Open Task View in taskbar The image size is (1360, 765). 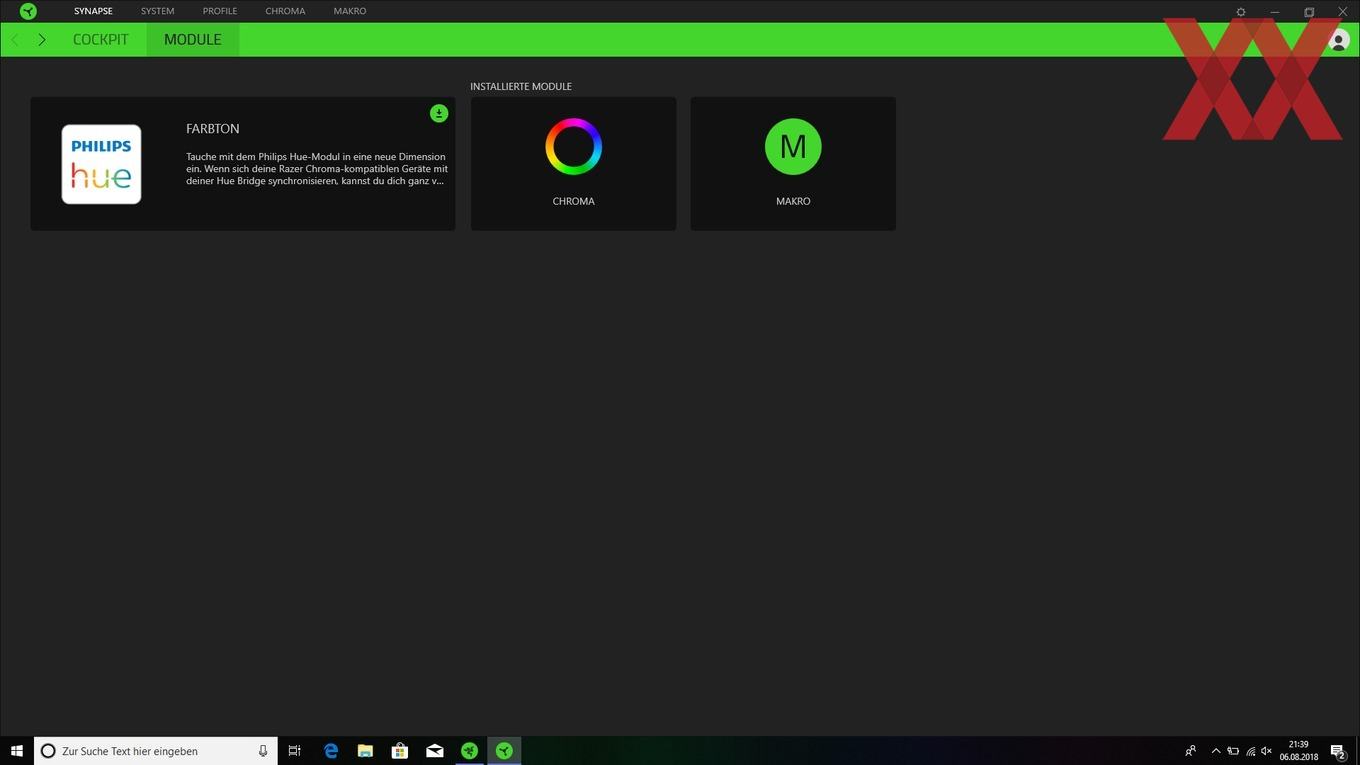pyautogui.click(x=294, y=751)
